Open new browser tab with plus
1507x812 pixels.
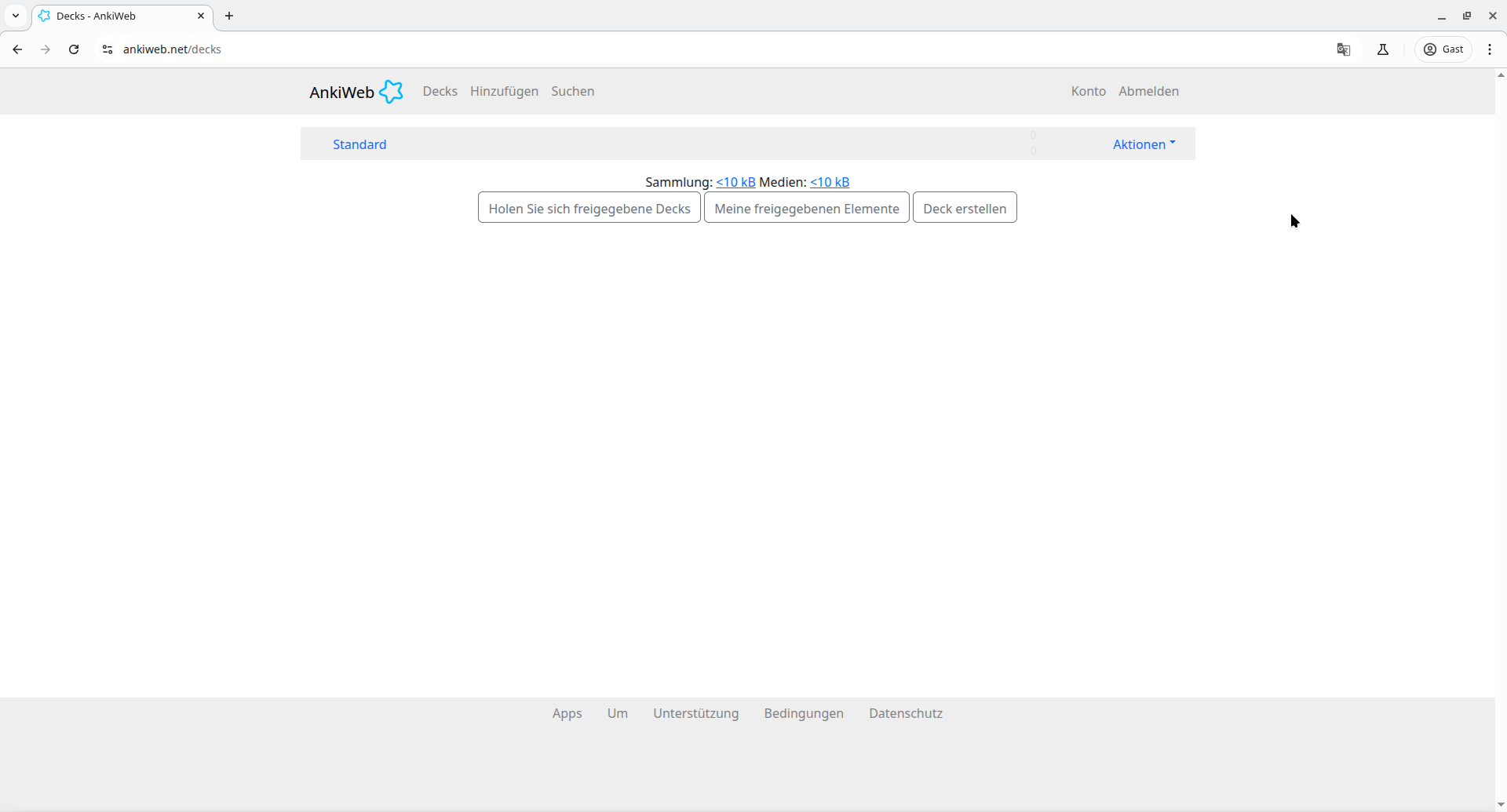click(229, 16)
